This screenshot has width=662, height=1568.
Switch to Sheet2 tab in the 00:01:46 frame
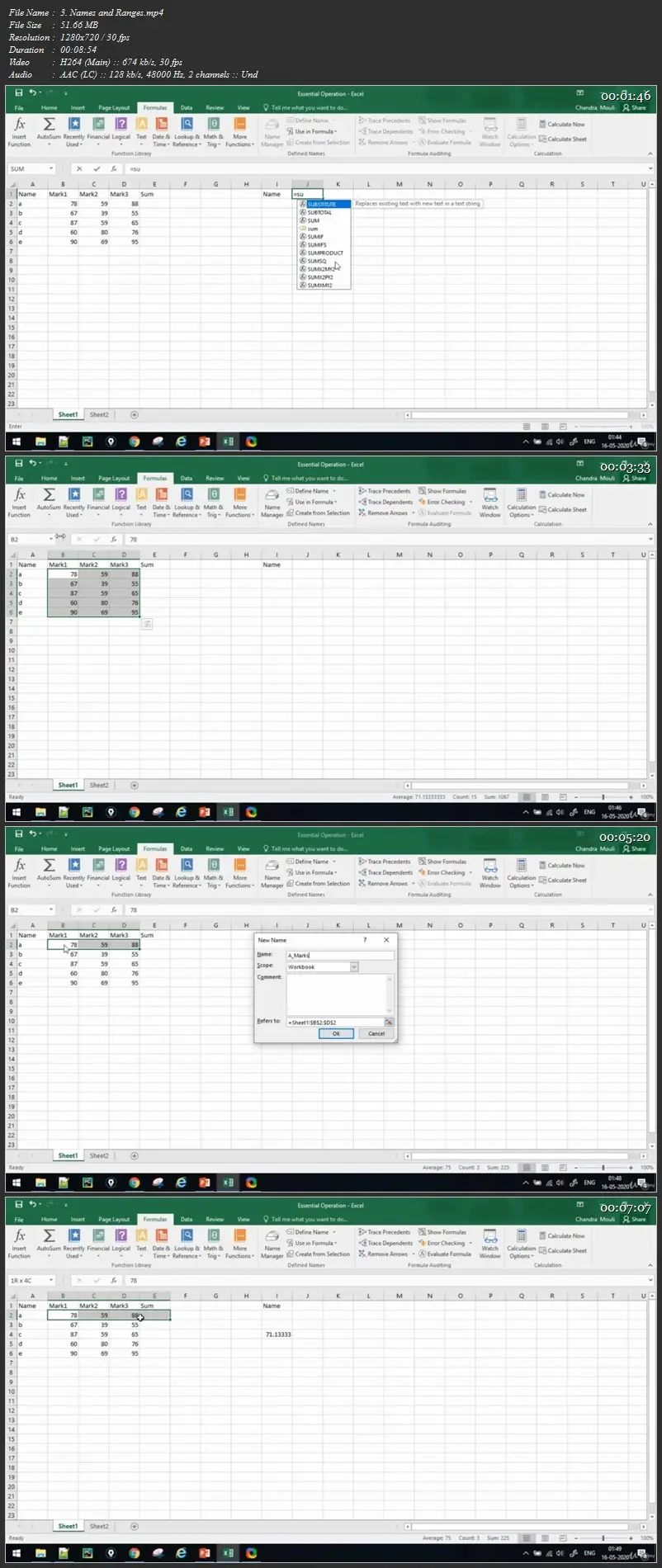click(99, 415)
